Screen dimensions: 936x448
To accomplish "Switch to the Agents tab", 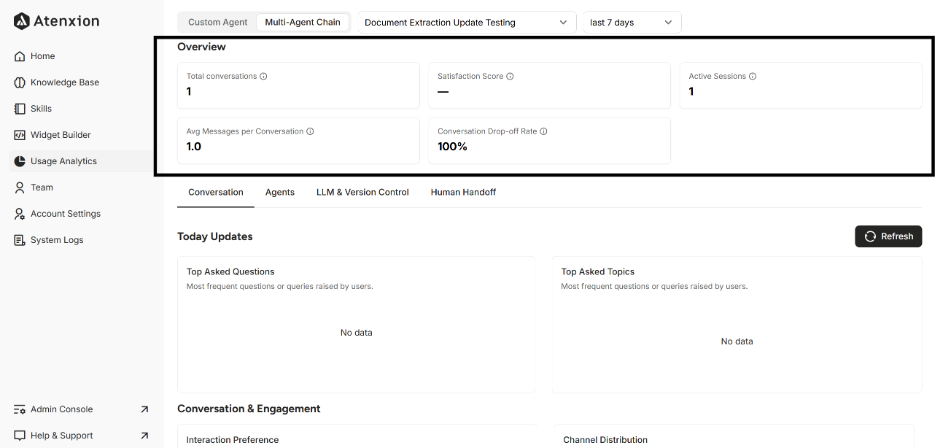I will coord(280,192).
